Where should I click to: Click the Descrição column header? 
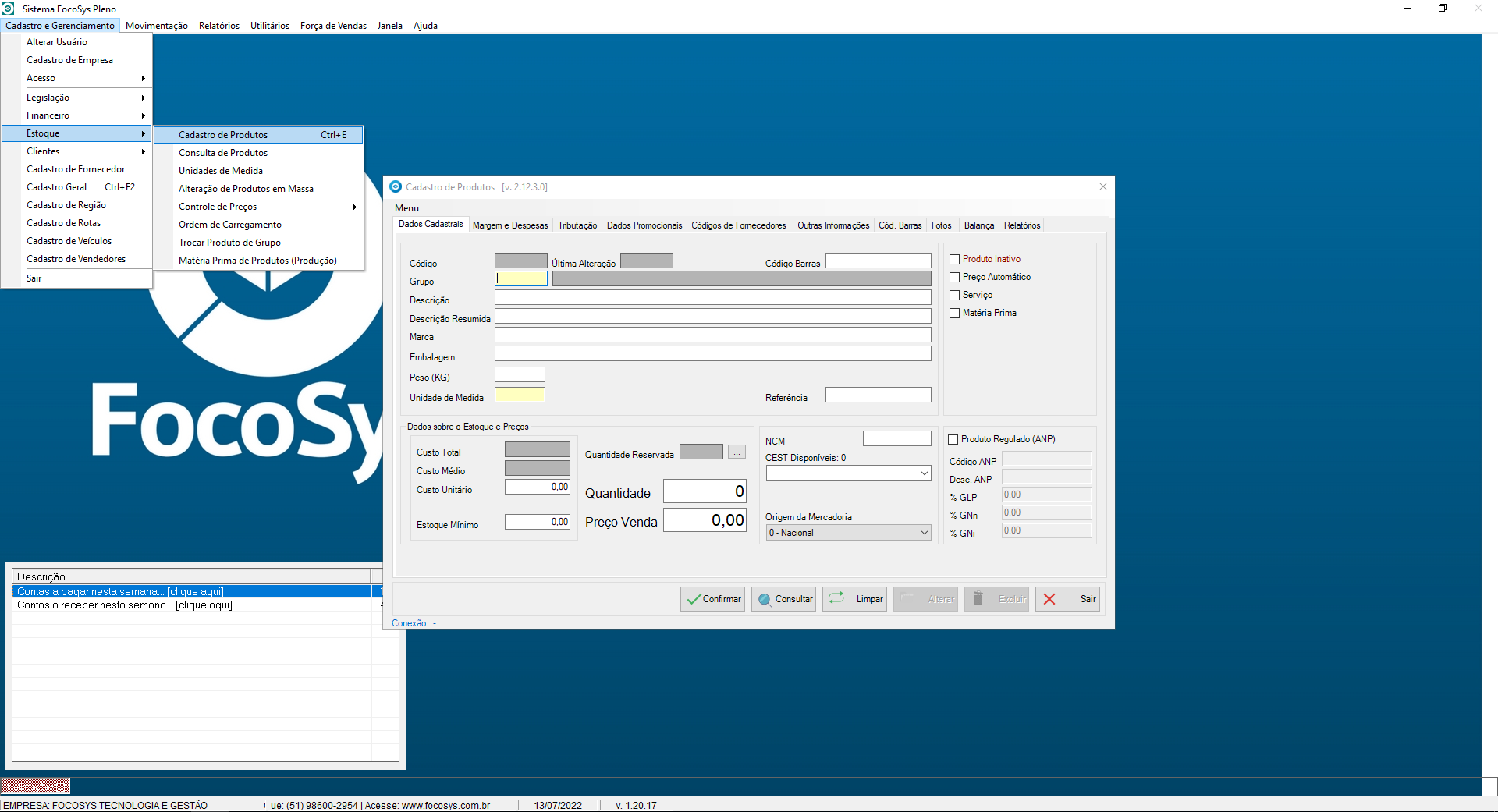(192, 576)
